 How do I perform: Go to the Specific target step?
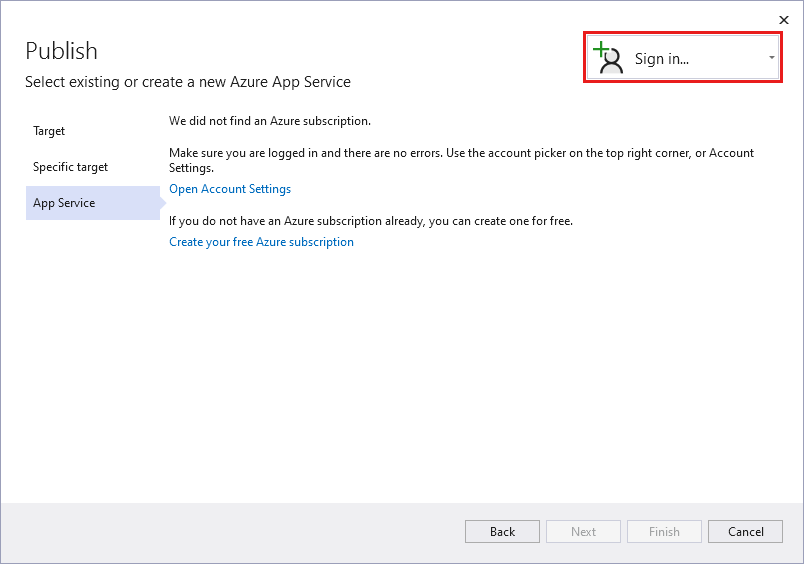pos(70,167)
